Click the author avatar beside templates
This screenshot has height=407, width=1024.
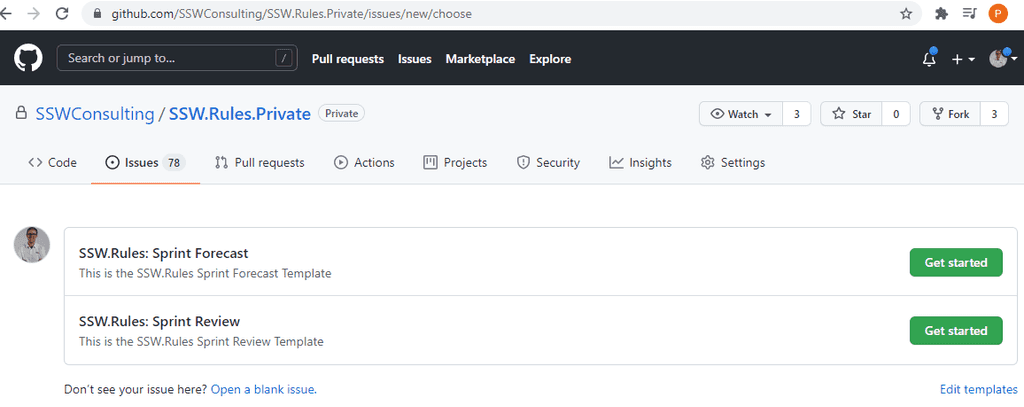[x=32, y=245]
